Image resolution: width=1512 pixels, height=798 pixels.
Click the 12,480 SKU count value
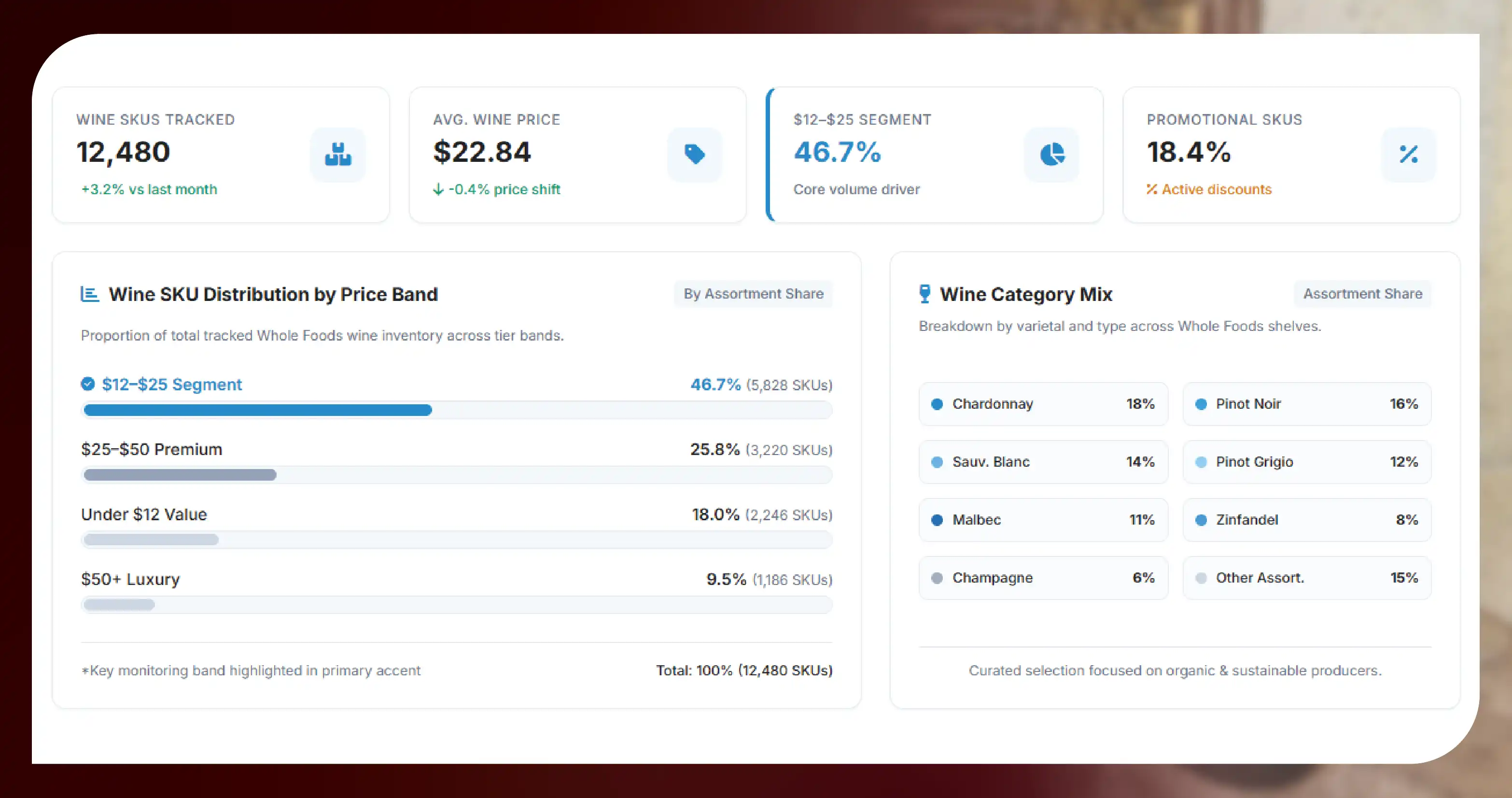[123, 153]
